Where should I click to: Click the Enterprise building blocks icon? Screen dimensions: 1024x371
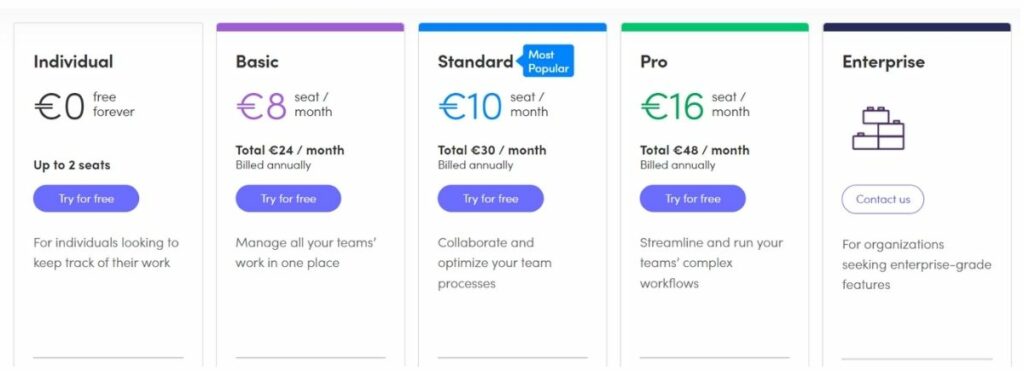[878, 128]
